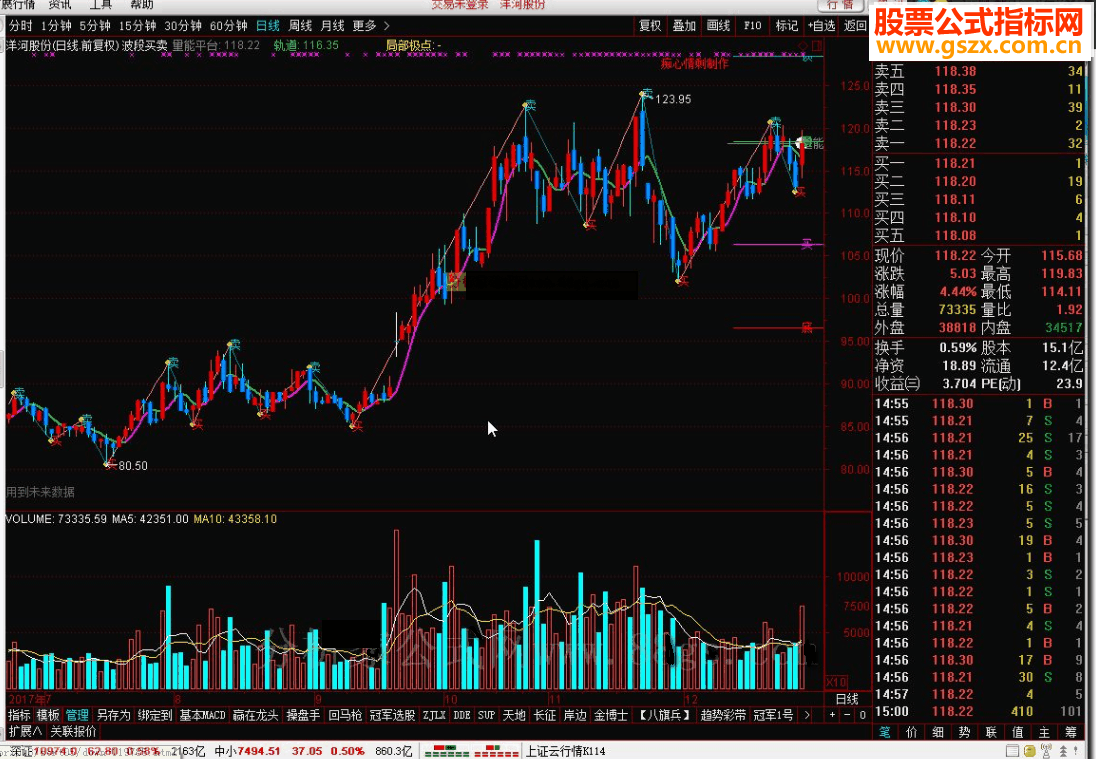Viewport: 1096px width, 759px height.
Task: Switch chart to 分时 intraday view
Action: (x=20, y=26)
